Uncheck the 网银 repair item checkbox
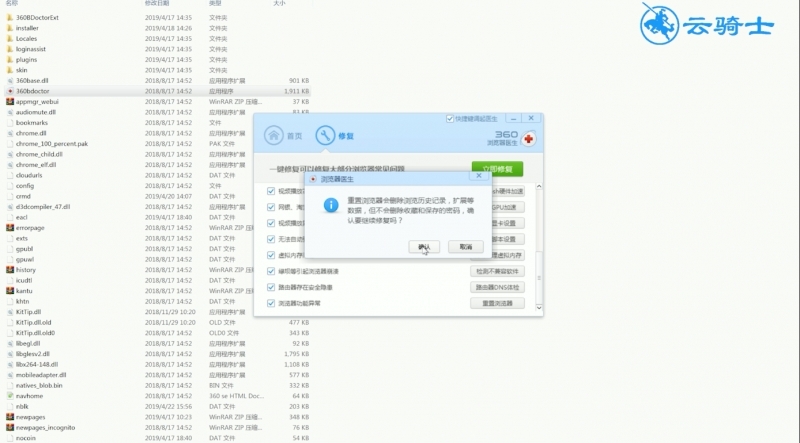 tap(271, 207)
